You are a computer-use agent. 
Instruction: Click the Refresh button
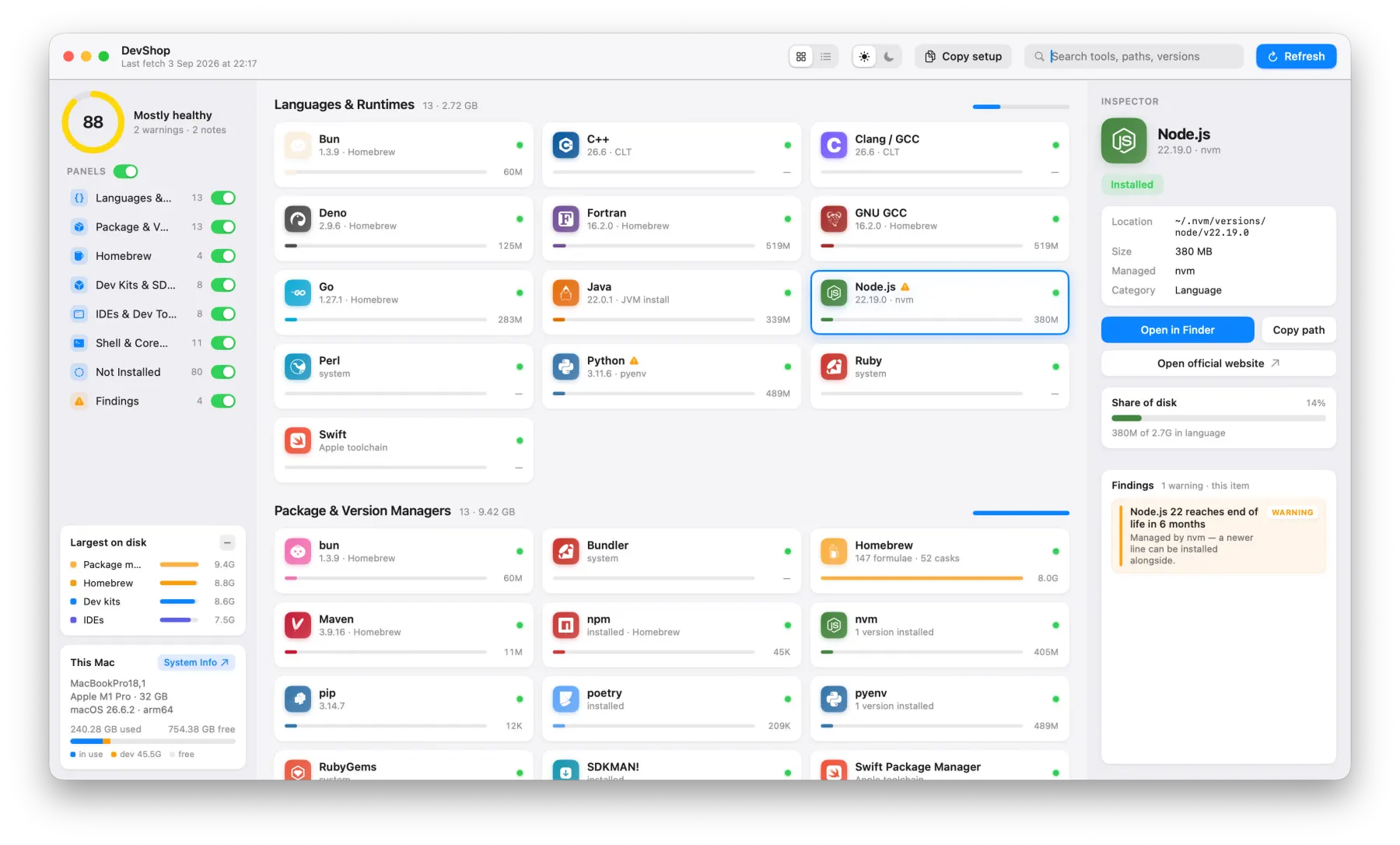(x=1296, y=56)
